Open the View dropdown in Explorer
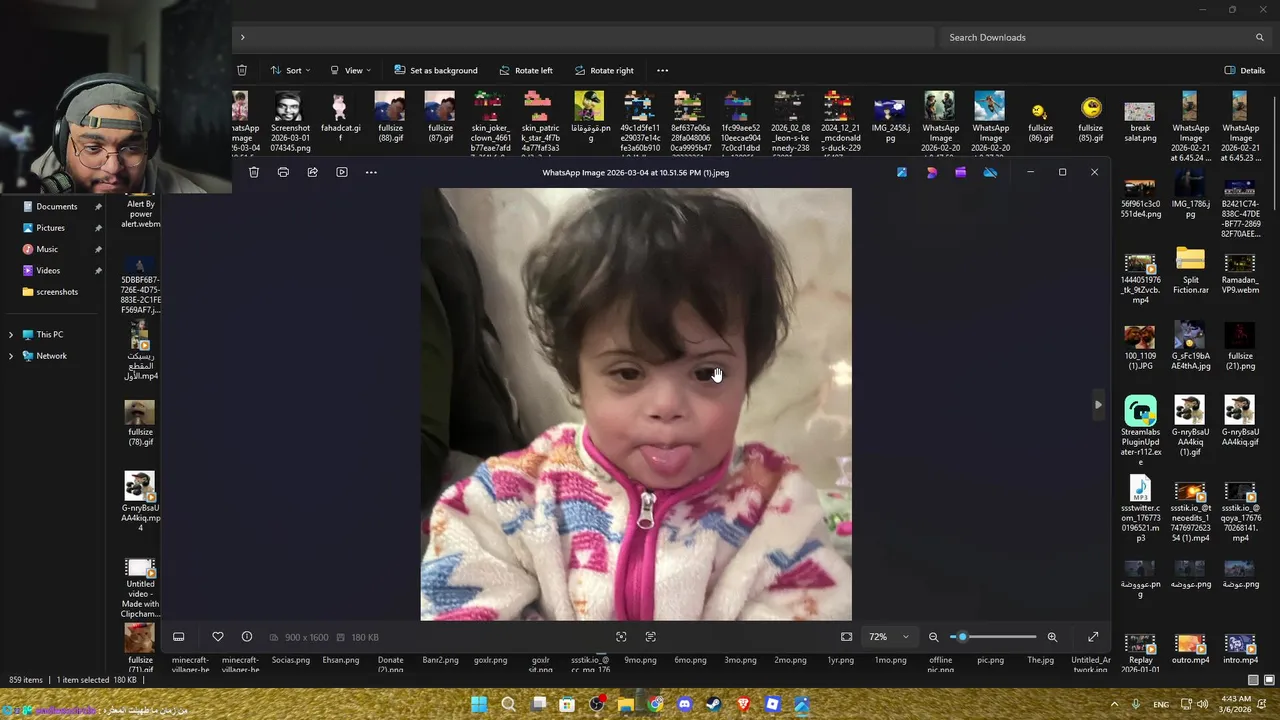This screenshot has height=720, width=1280. (x=350, y=70)
